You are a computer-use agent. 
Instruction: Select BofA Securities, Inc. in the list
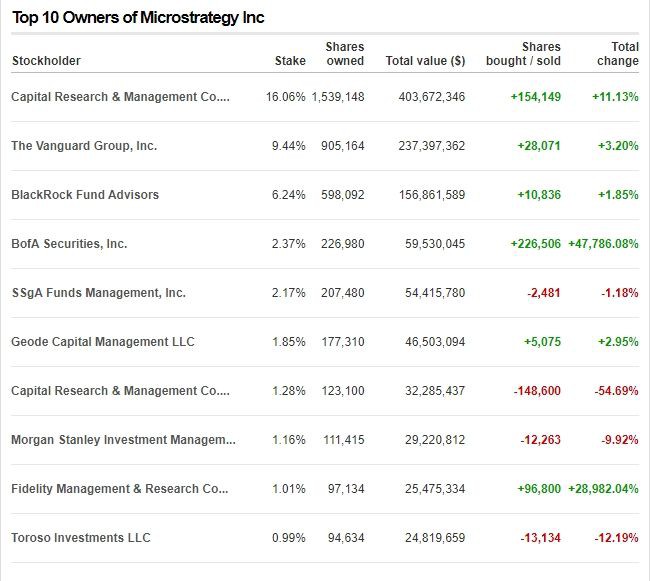pos(69,244)
